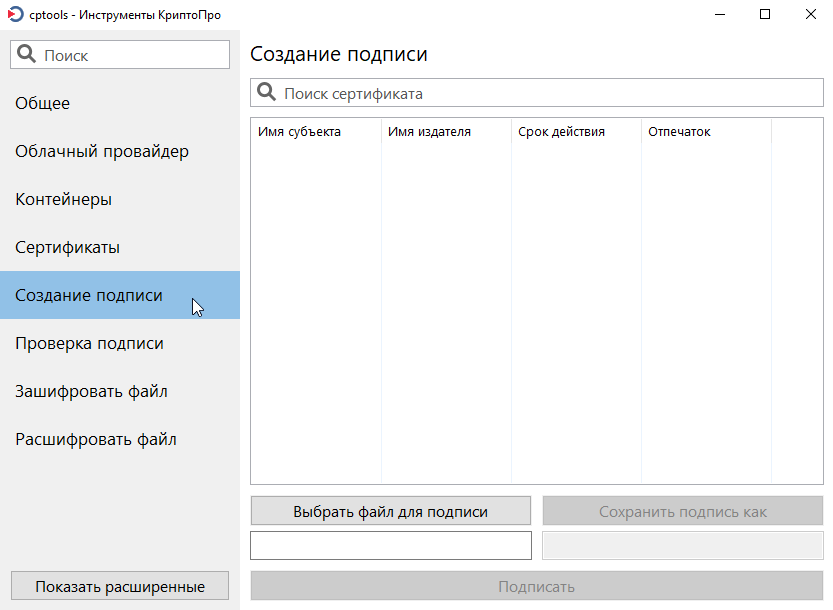The height and width of the screenshot is (610, 833).
Task: Open the Облачный провайдер section
Action: [x=102, y=151]
